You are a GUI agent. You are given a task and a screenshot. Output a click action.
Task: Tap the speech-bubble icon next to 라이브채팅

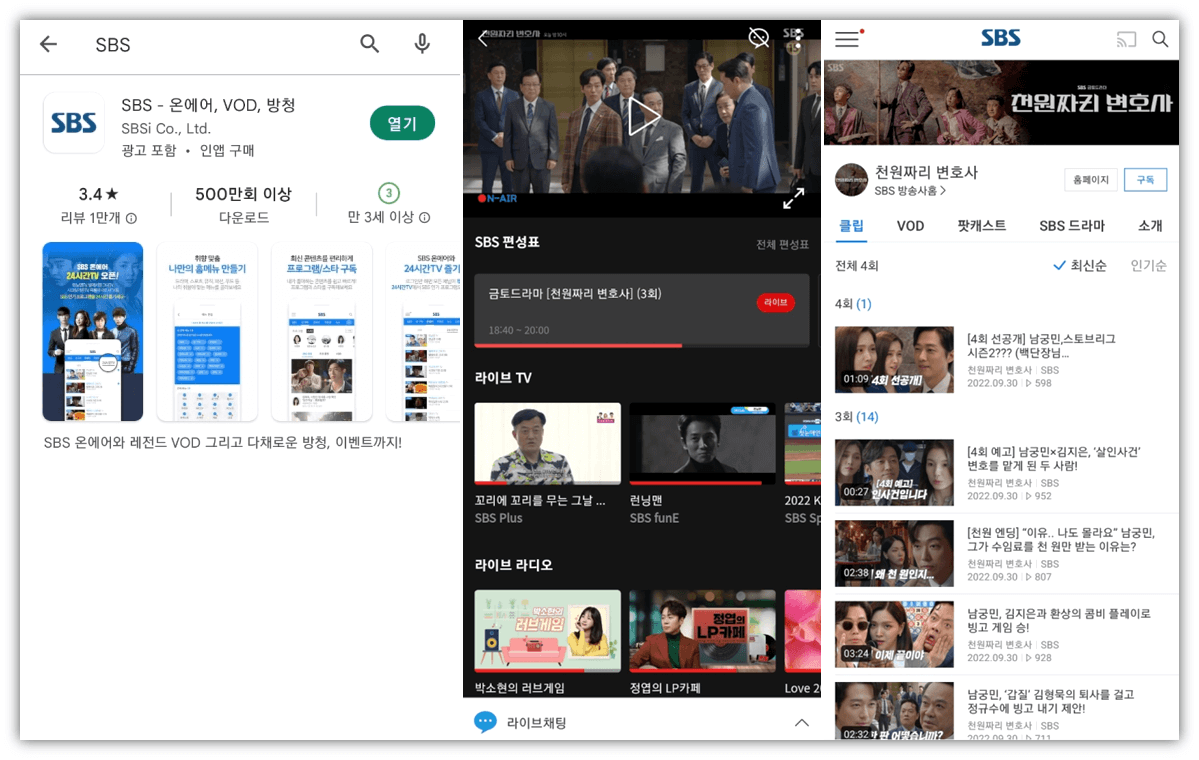coord(486,722)
